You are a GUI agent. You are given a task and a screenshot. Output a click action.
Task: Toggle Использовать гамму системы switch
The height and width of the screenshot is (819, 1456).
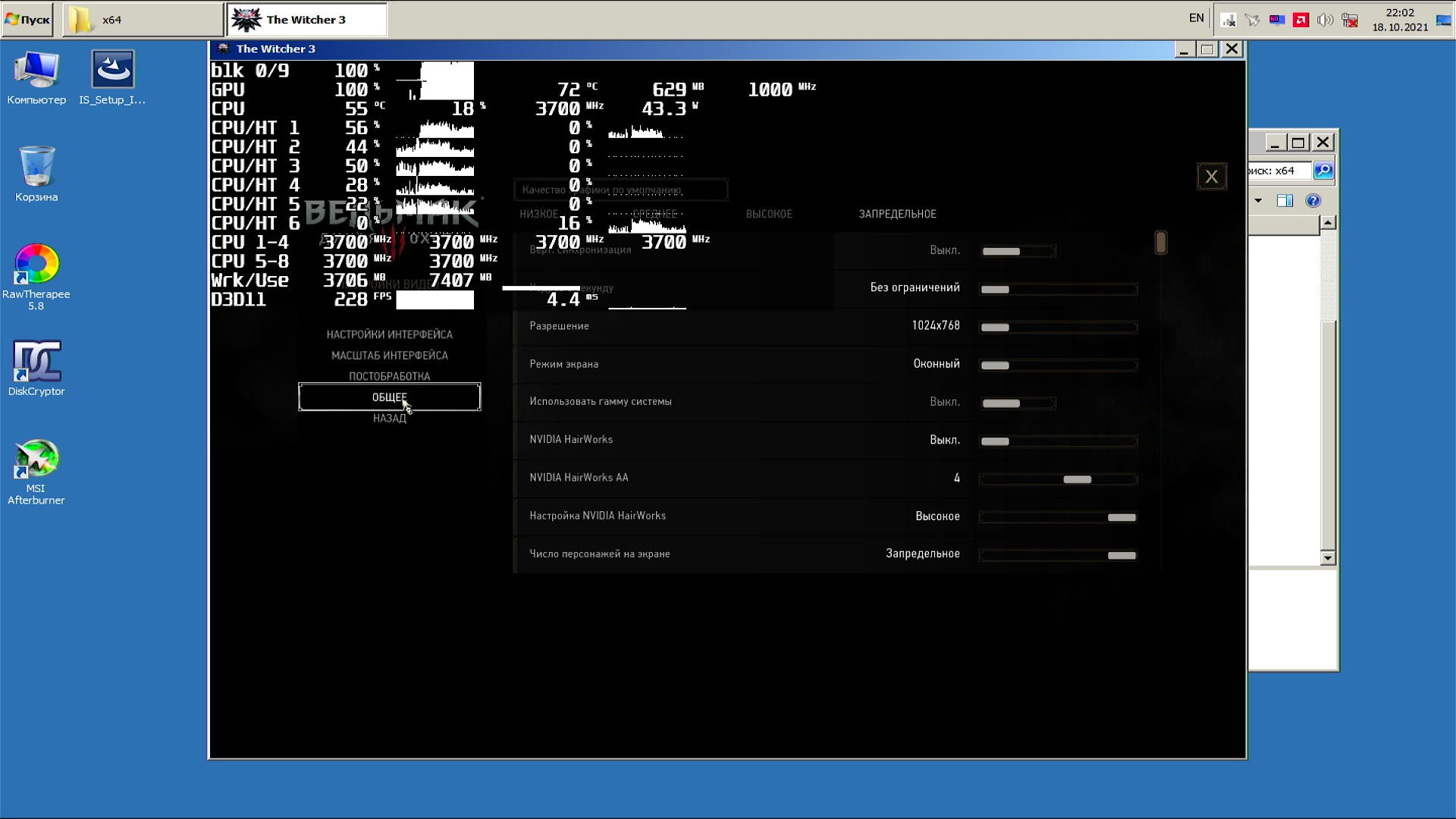coord(1018,403)
